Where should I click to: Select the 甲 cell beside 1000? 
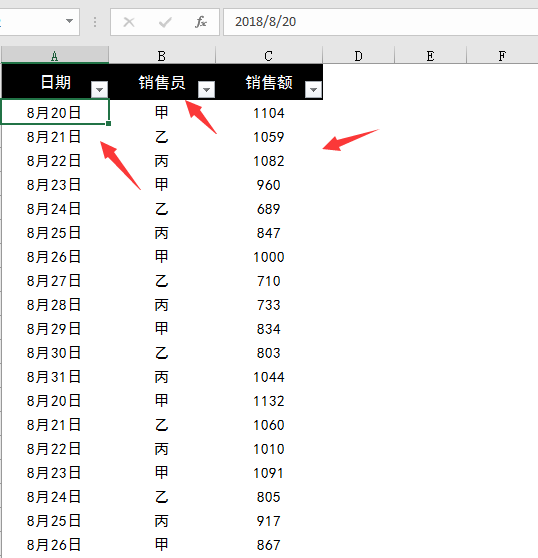coord(162,257)
